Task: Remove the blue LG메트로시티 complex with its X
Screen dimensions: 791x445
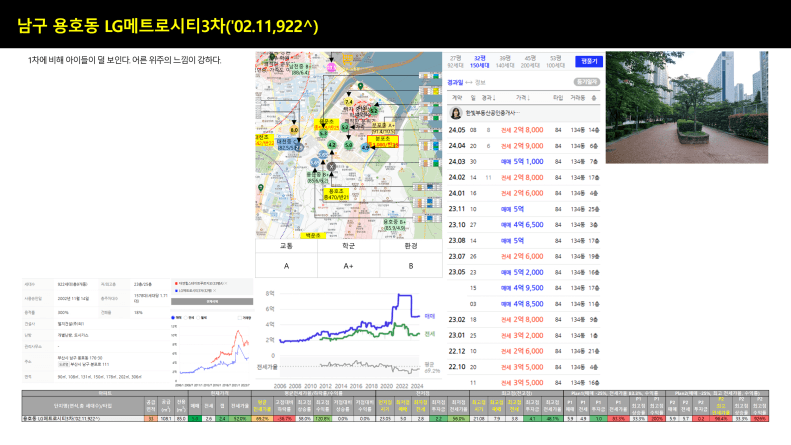Action: click(x=214, y=291)
